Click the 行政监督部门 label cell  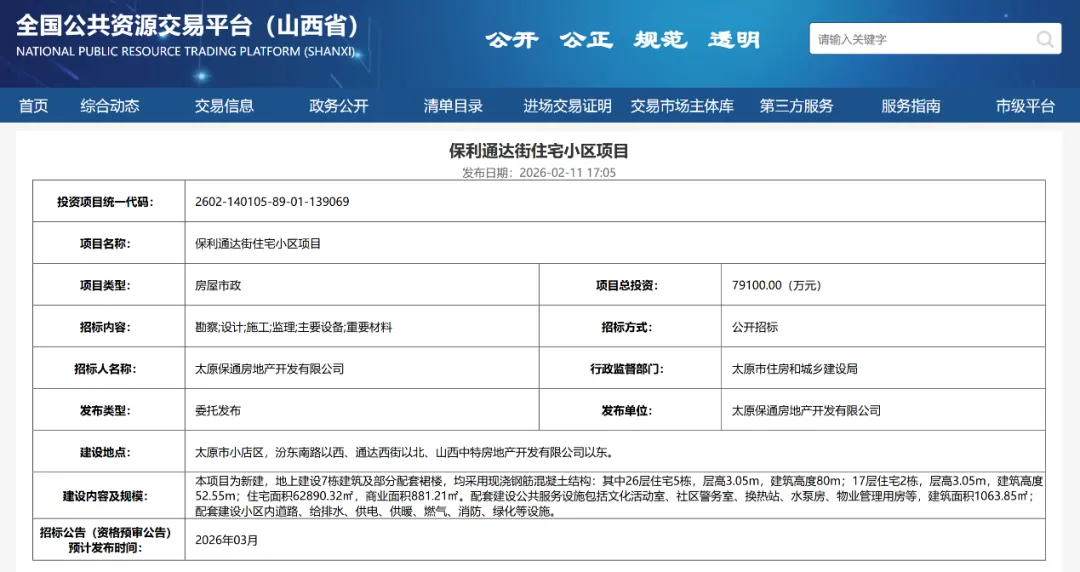click(x=630, y=369)
